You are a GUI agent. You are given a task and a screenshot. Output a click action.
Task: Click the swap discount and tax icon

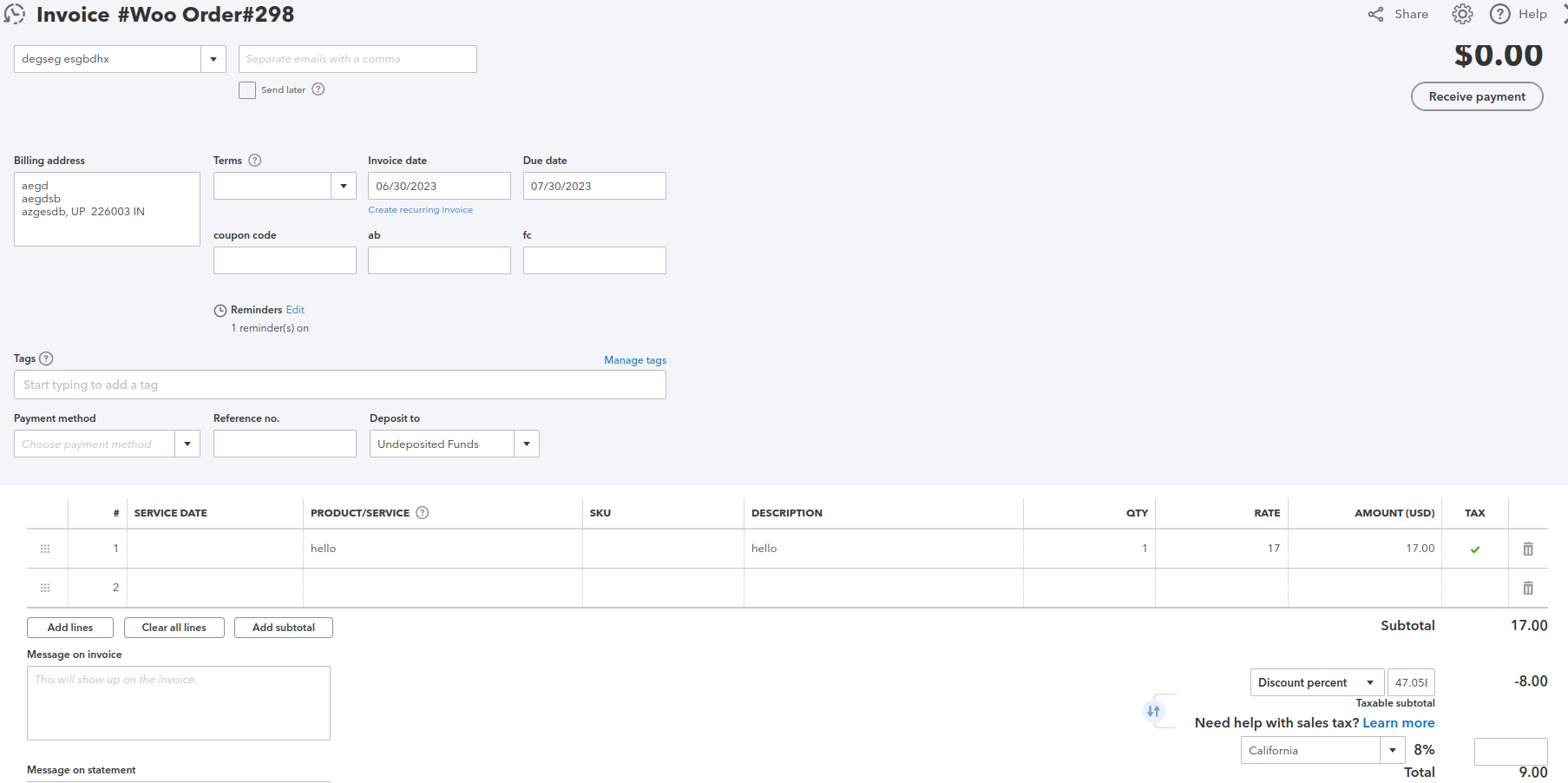pyautogui.click(x=1153, y=711)
